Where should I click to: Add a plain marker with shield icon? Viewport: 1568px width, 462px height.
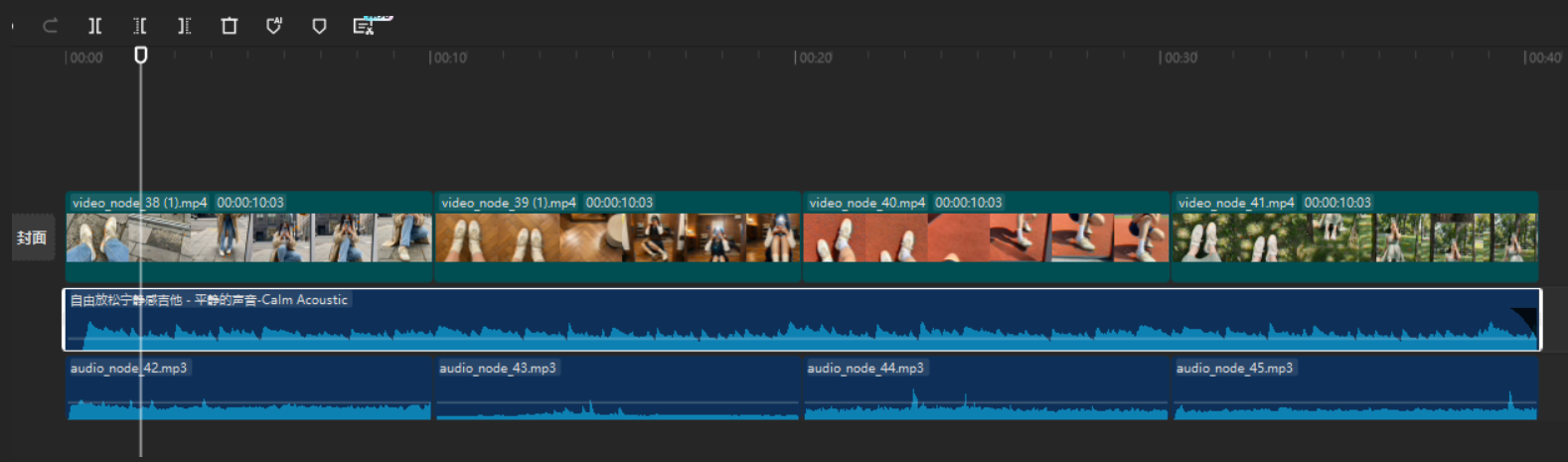319,26
